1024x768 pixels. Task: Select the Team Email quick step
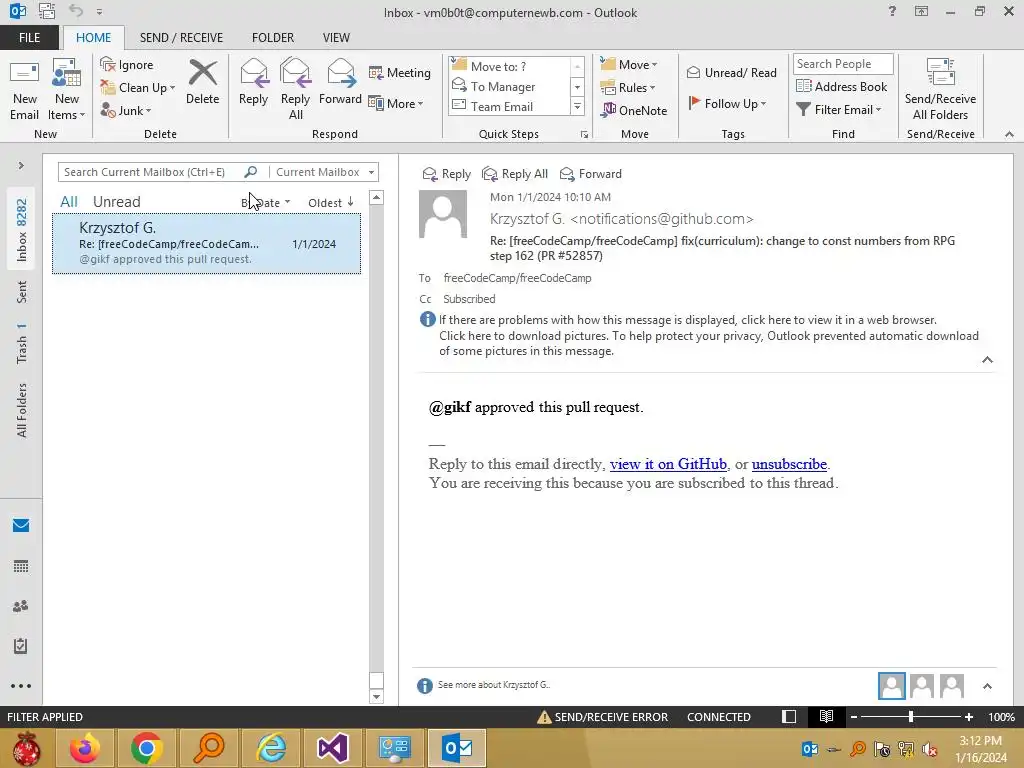click(510, 106)
